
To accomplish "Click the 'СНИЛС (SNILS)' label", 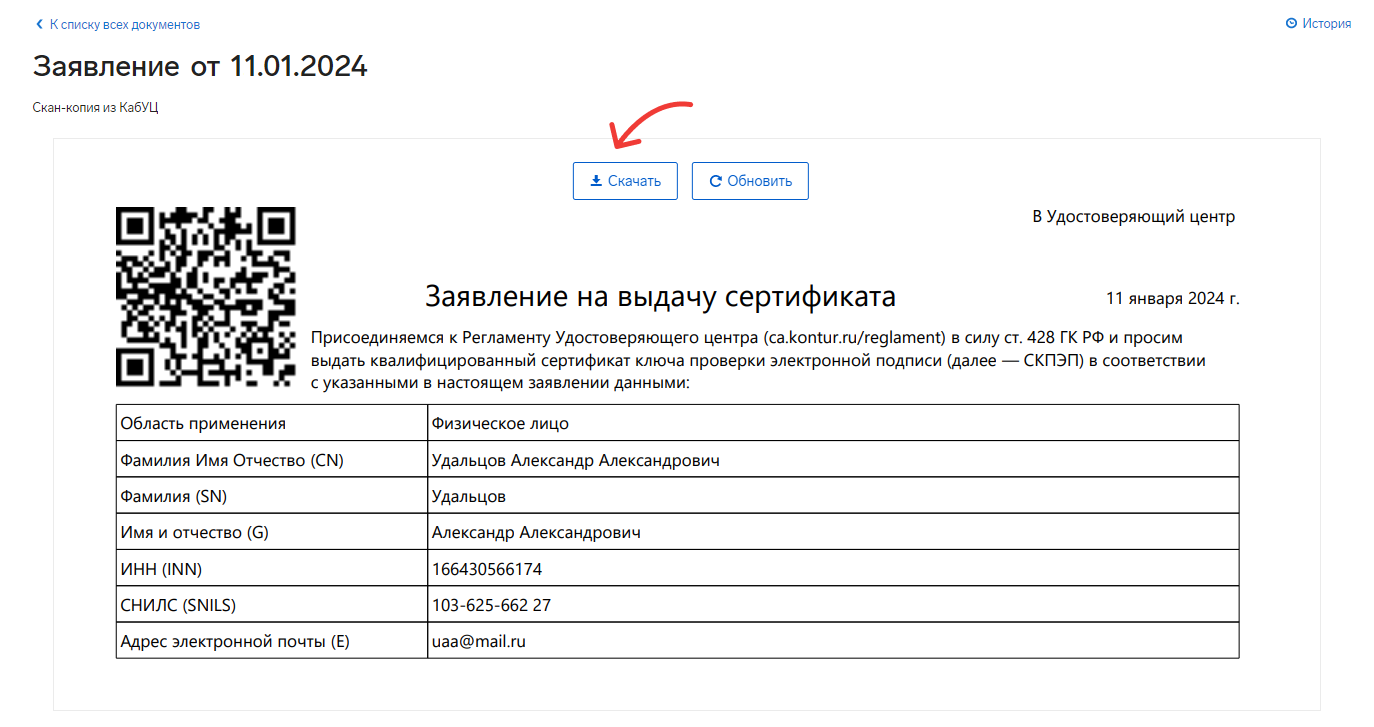I will 178,605.
